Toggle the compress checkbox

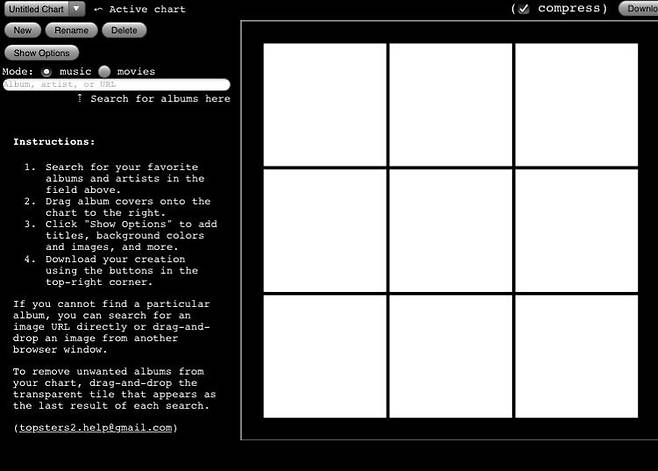point(523,9)
